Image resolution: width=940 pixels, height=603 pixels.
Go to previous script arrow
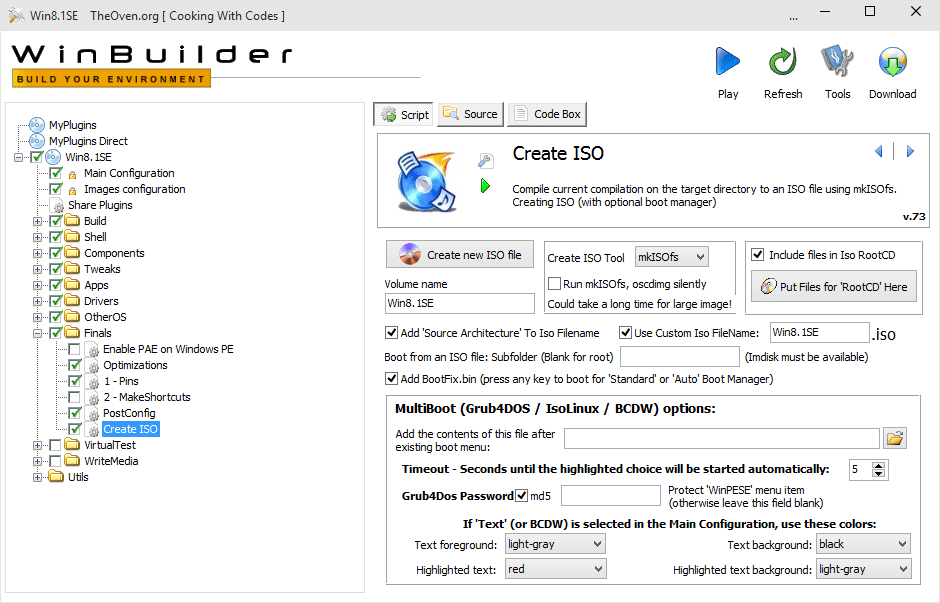pyautogui.click(x=879, y=151)
